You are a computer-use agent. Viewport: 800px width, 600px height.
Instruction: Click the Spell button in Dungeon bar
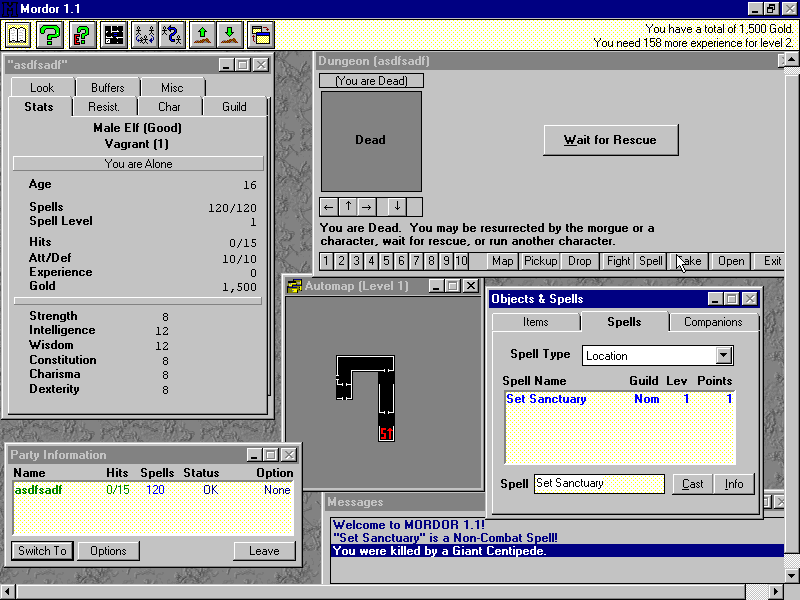click(x=651, y=261)
